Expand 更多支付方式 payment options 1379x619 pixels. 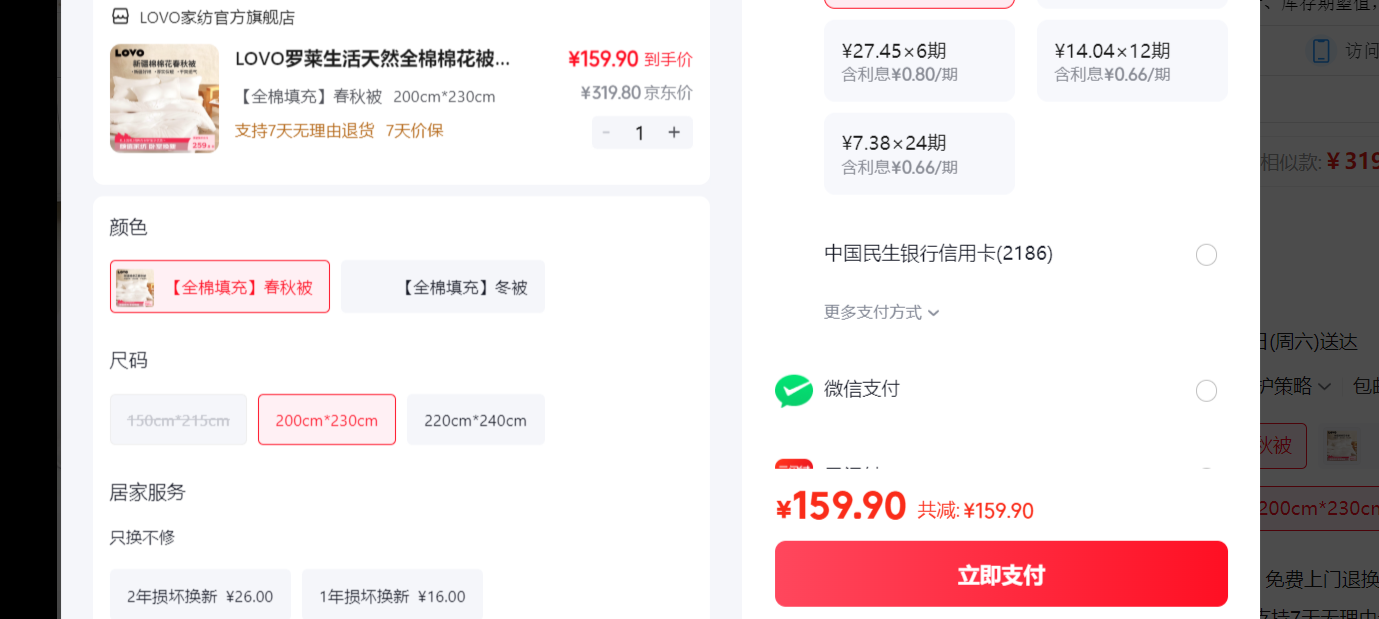882,312
